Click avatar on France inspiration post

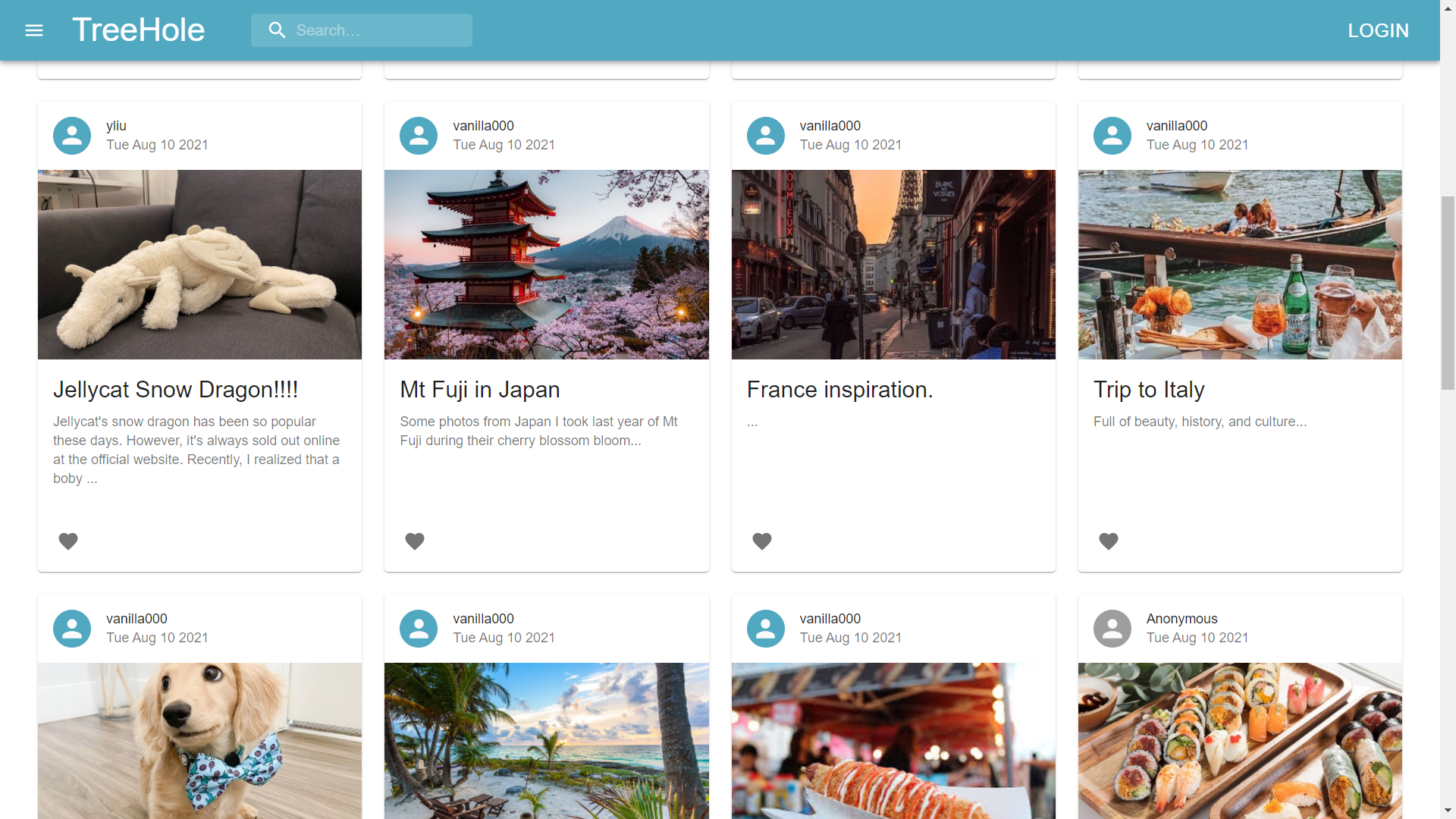765,136
